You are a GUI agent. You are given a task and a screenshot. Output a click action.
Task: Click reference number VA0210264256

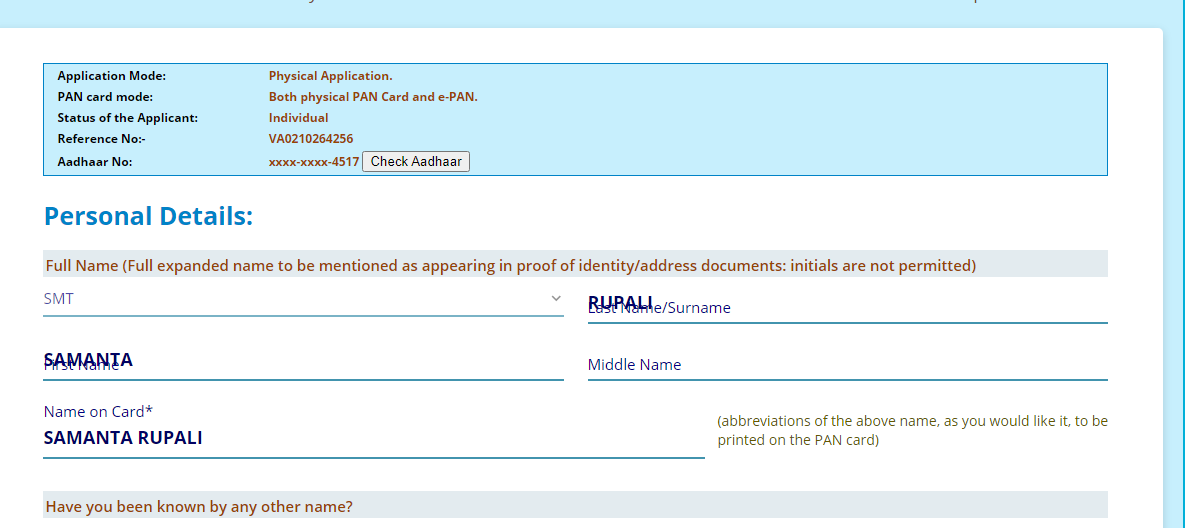point(310,139)
